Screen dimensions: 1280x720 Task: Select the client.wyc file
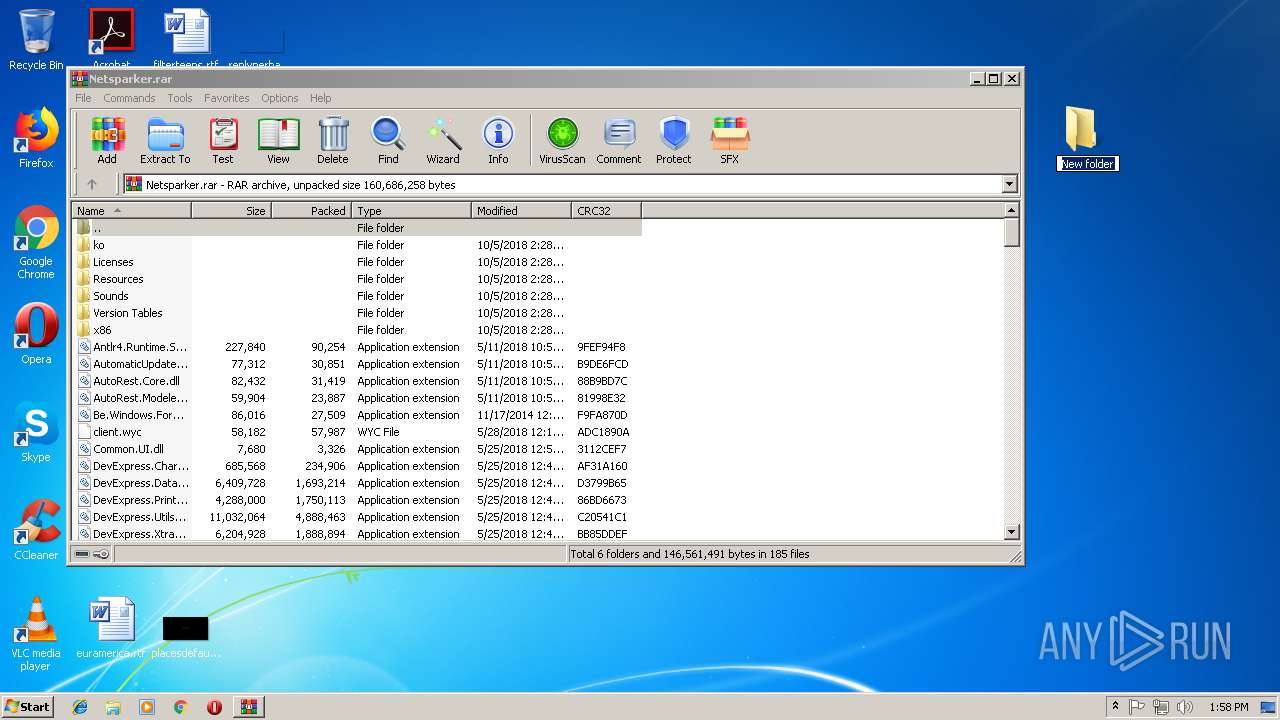click(x=357, y=432)
